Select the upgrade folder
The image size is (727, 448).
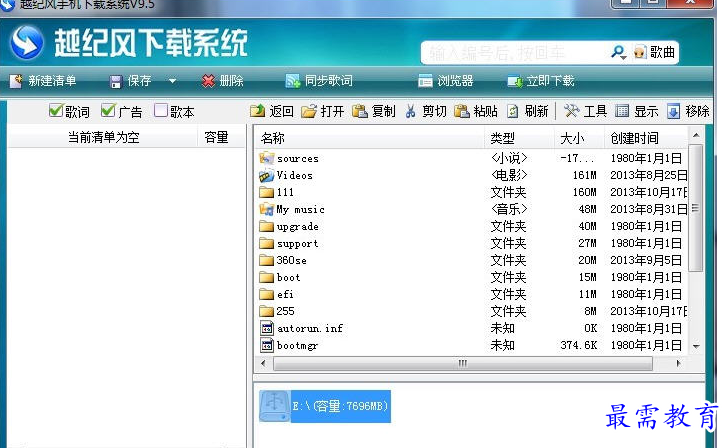click(x=289, y=226)
